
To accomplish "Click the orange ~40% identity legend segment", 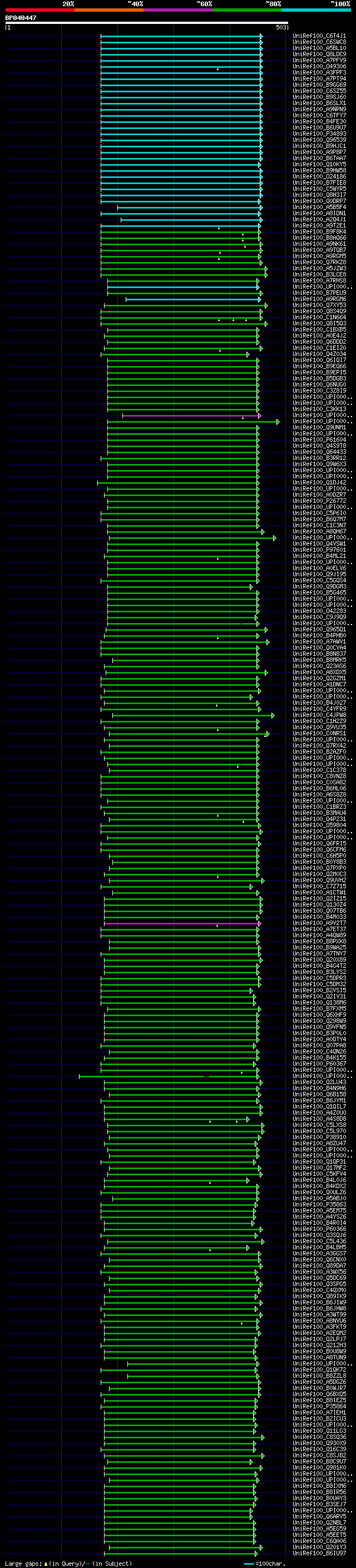I will click(x=109, y=11).
